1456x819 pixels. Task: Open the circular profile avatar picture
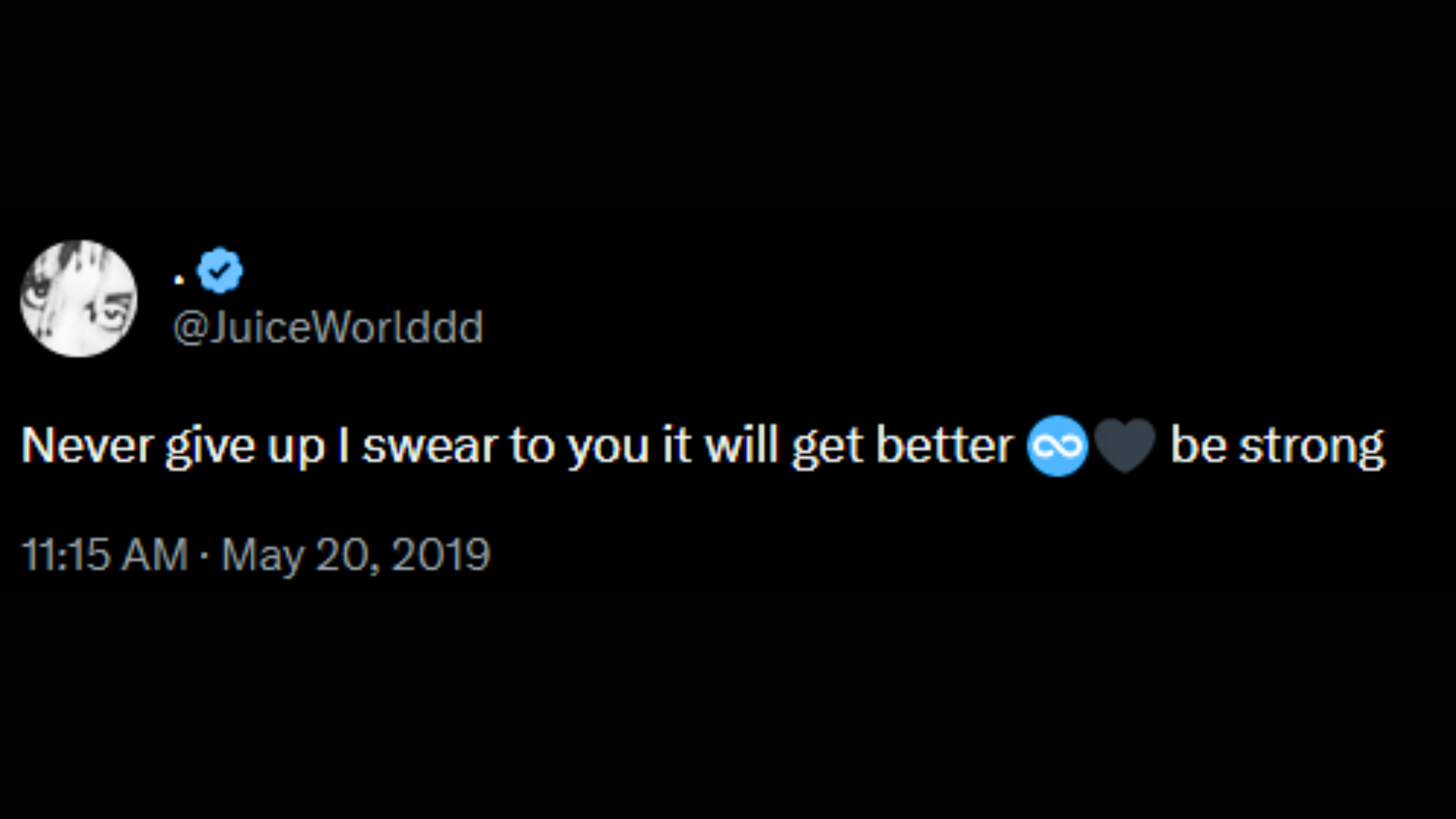point(78,299)
